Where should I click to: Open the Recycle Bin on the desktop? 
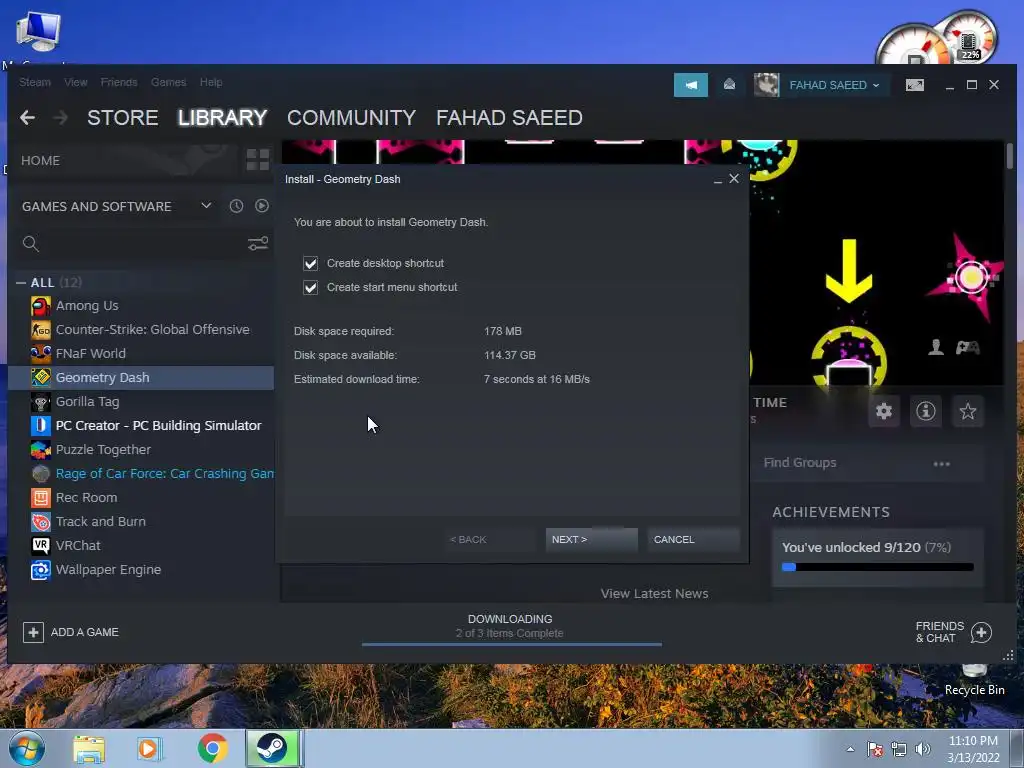pos(974,679)
